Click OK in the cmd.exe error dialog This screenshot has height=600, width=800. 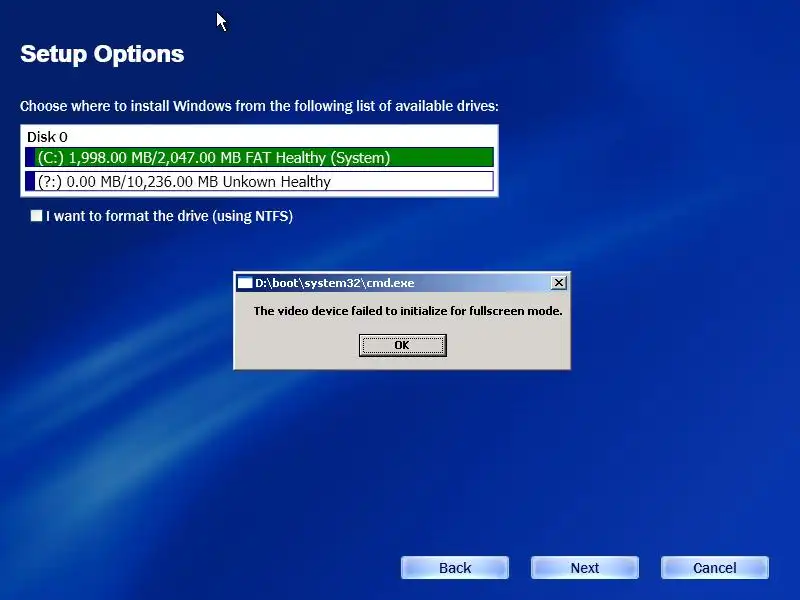pyautogui.click(x=403, y=345)
